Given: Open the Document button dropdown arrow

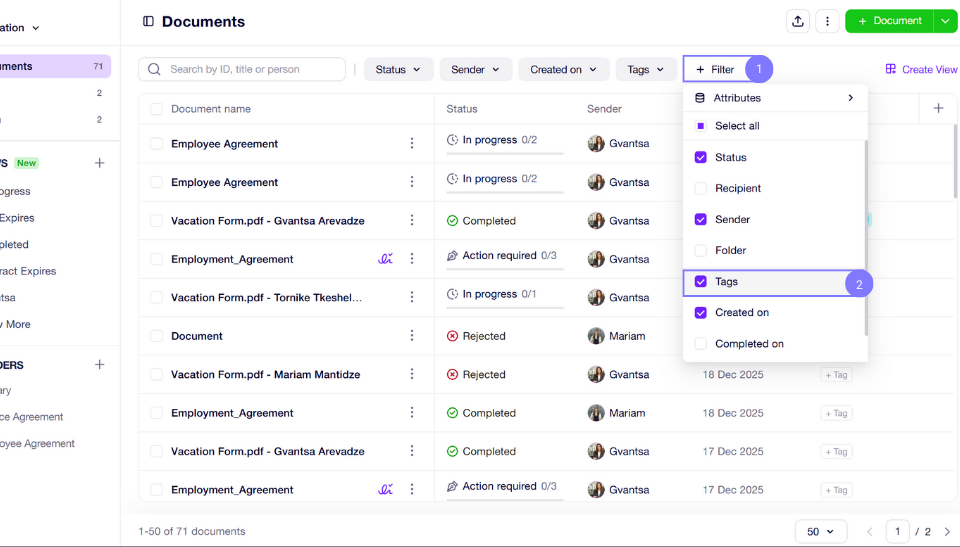Looking at the screenshot, I should (x=945, y=21).
